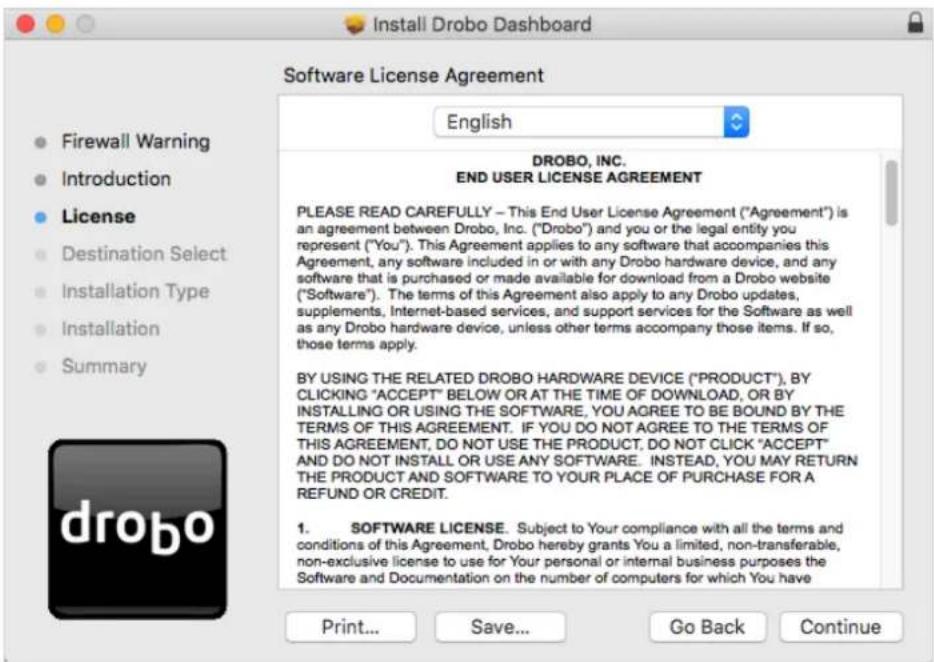The image size is (934, 662).
Task: Click the blue language dropdown arrows
Action: click(x=736, y=122)
